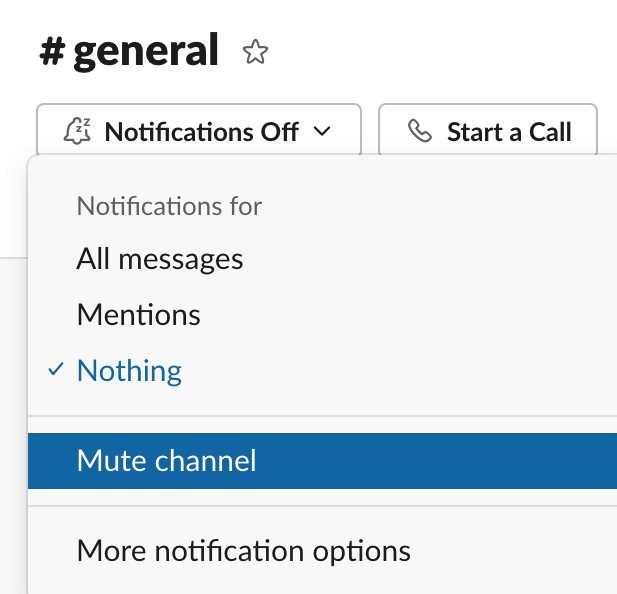Click the snoozed bell icon
The image size is (617, 594).
tap(77, 132)
